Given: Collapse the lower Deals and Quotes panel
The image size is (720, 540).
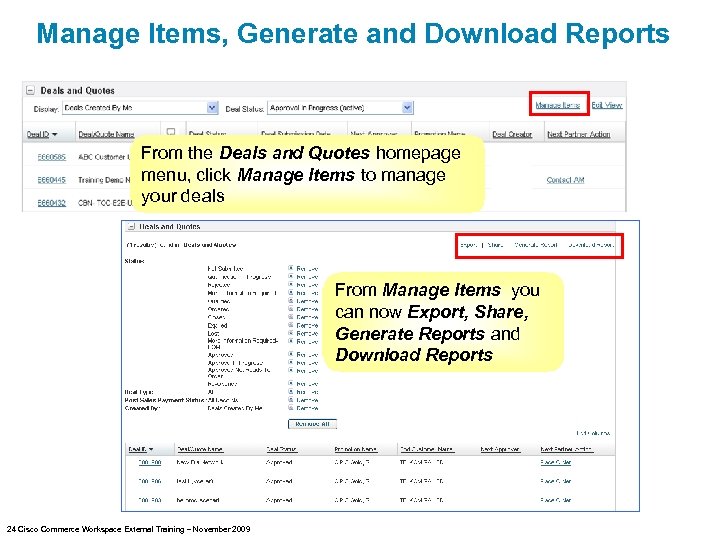Looking at the screenshot, I should coord(131,226).
